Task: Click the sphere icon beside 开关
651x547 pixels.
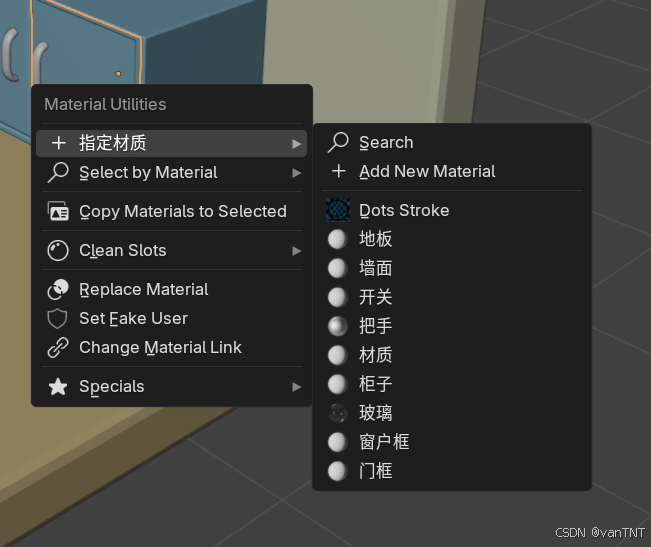Action: click(338, 298)
